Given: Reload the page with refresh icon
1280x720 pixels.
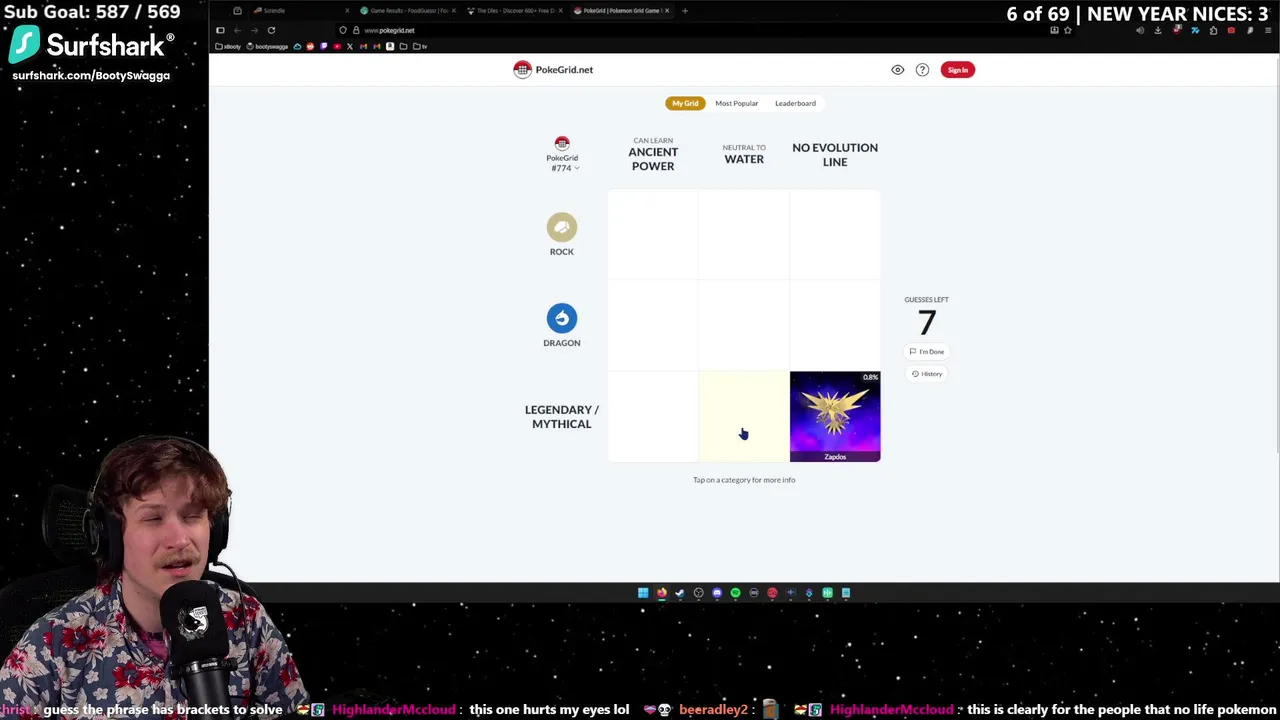Looking at the screenshot, I should point(271,30).
